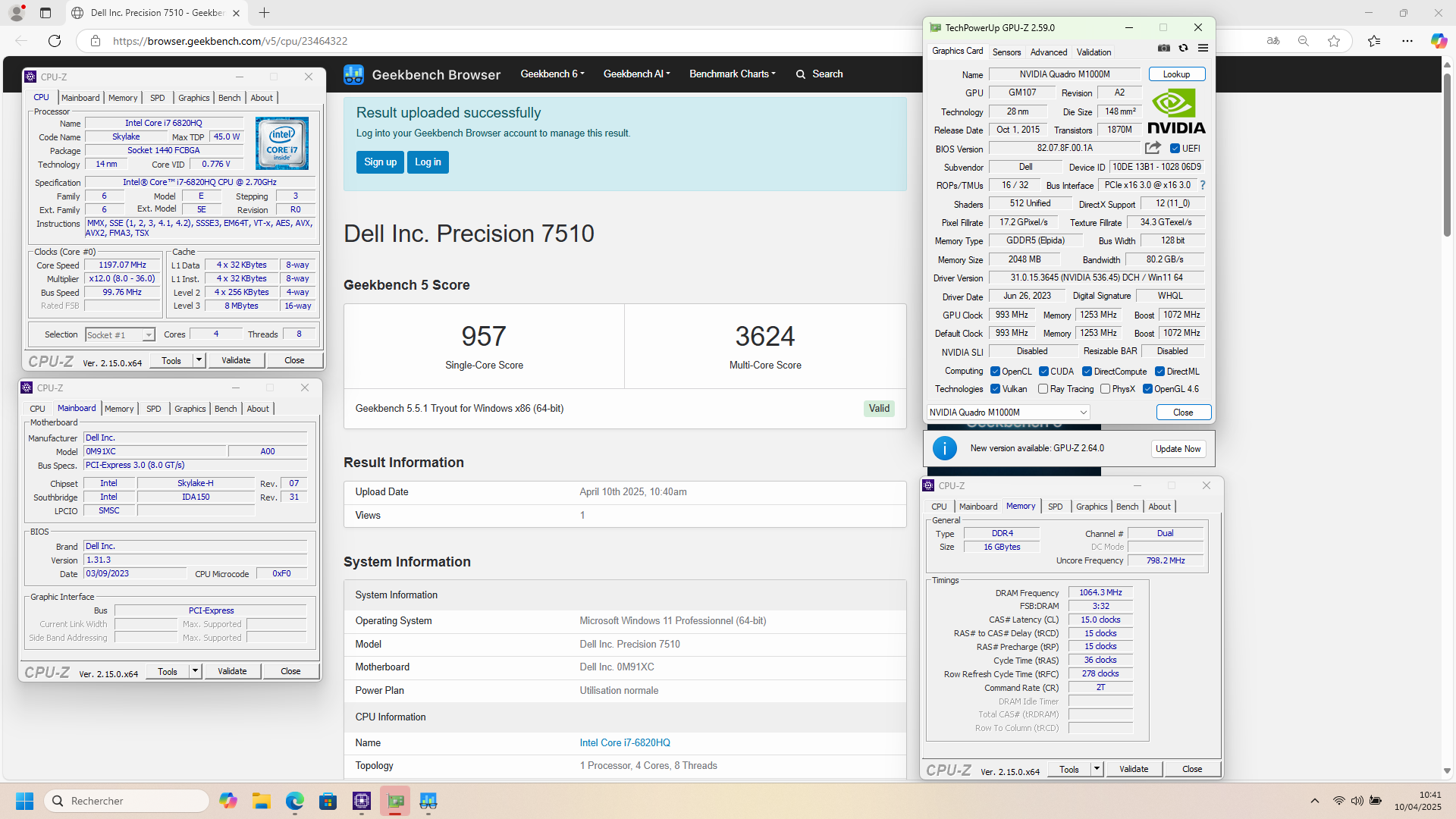
Task: Open Microsoft Edge from the taskbar
Action: pos(295,801)
